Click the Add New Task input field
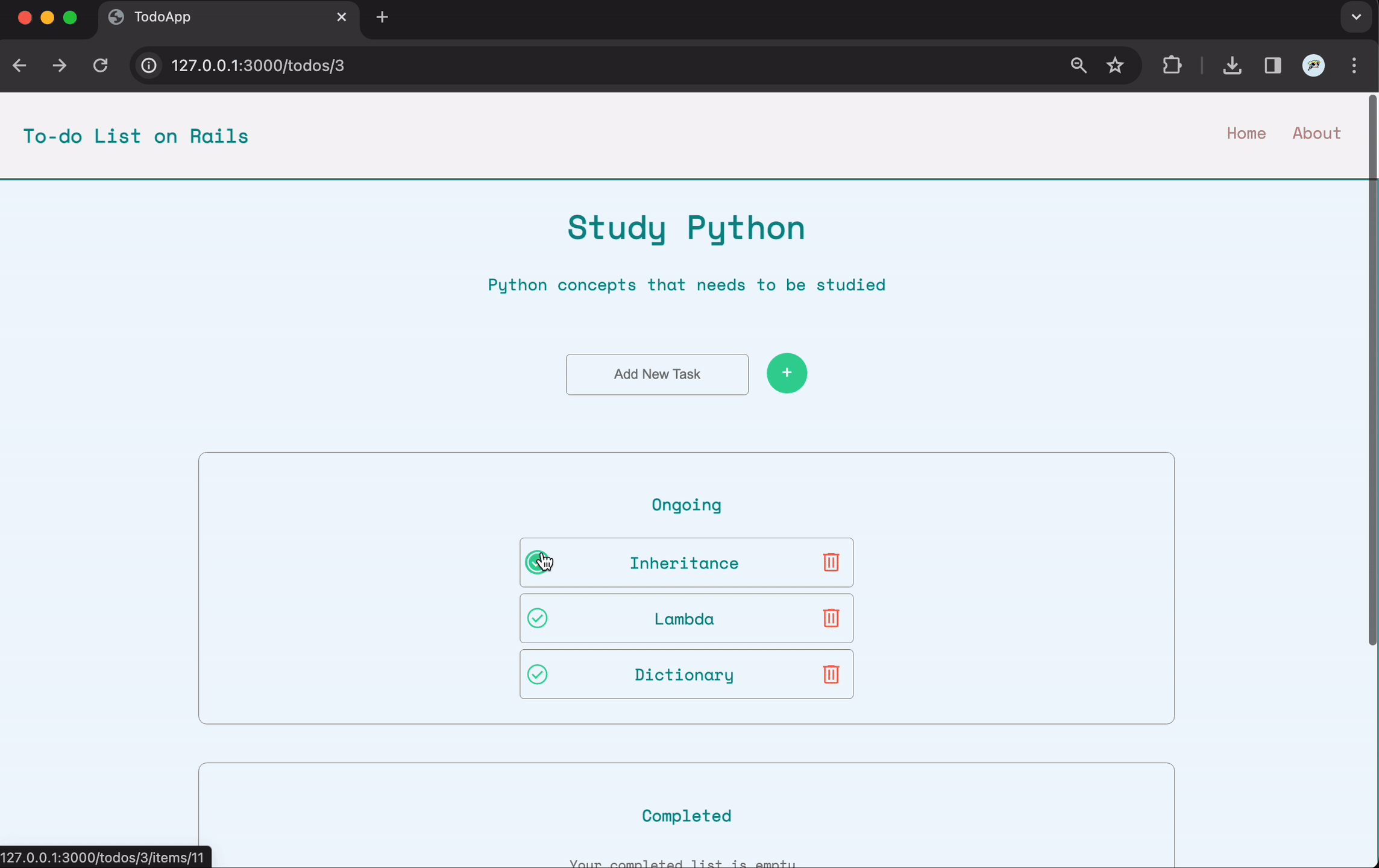Screen dimensions: 1379x868 (657, 373)
